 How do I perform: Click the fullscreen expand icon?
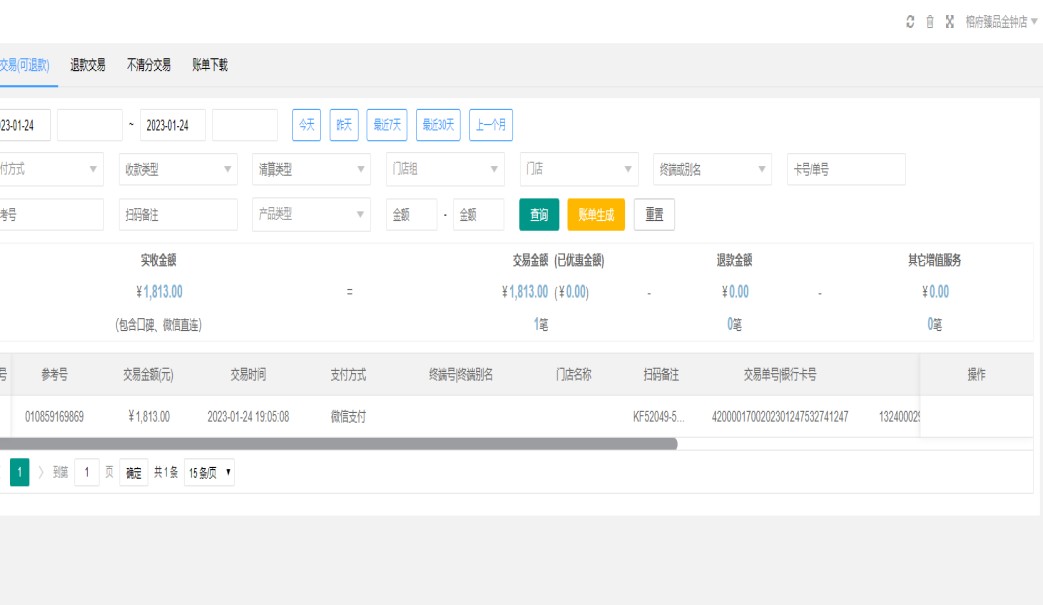tap(950, 22)
